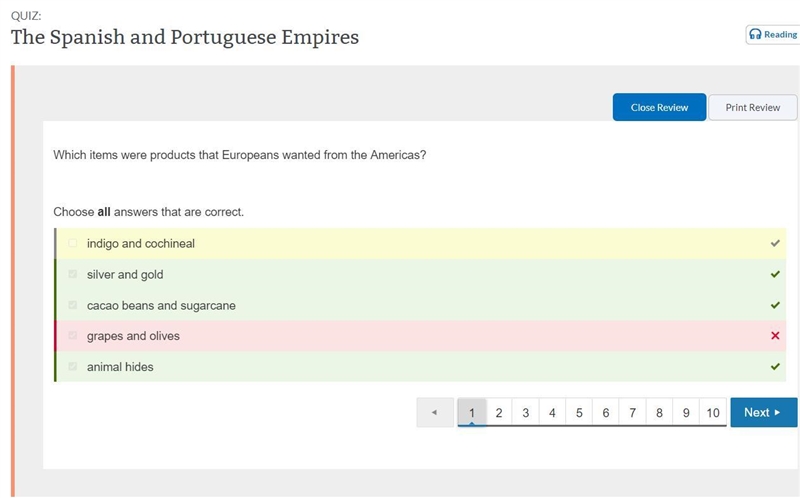Click the green checkmark beside animal hides
This screenshot has height=498, width=800.
pos(775,366)
